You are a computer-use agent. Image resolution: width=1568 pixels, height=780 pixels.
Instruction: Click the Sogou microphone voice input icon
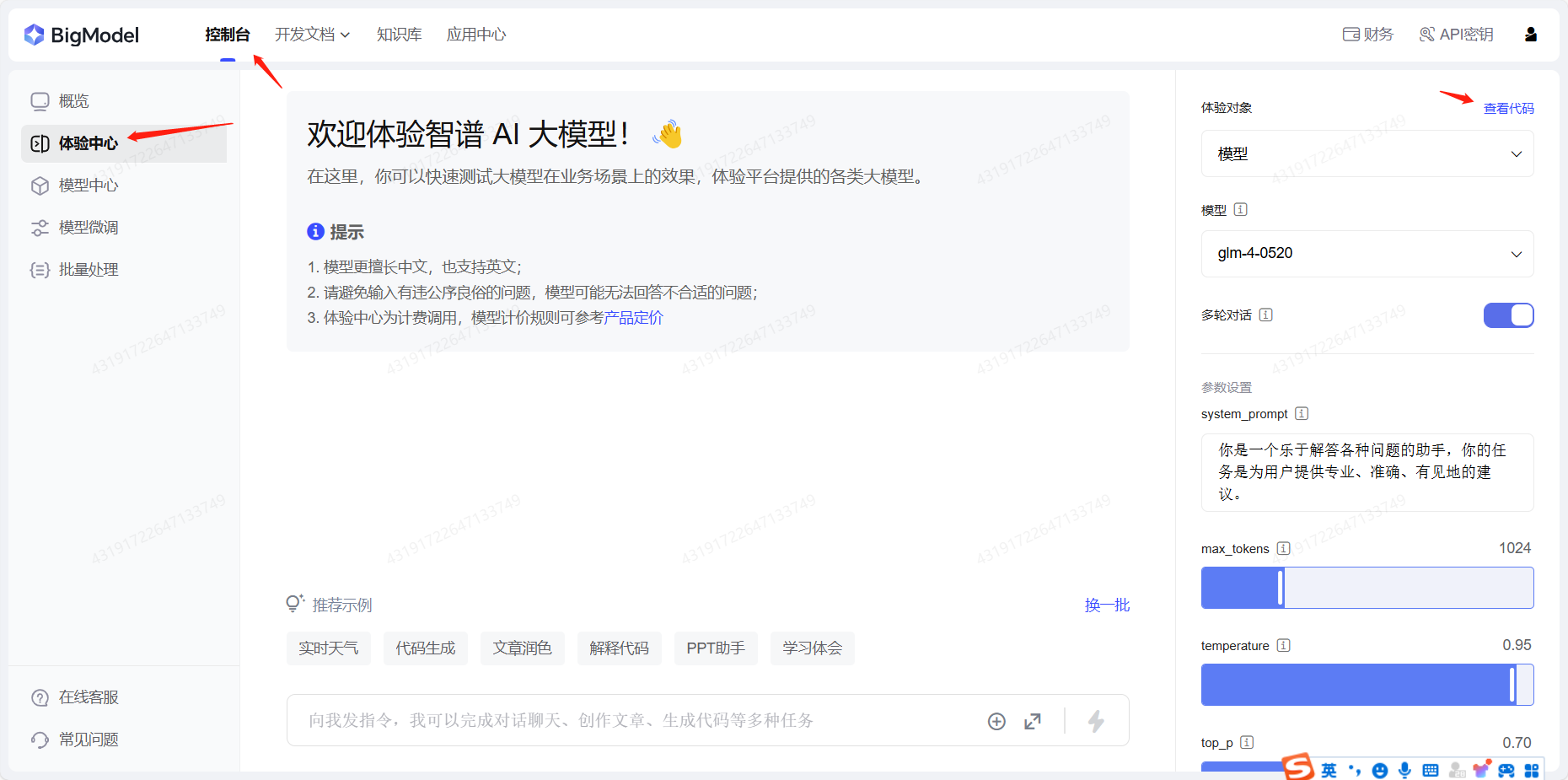coord(1404,770)
